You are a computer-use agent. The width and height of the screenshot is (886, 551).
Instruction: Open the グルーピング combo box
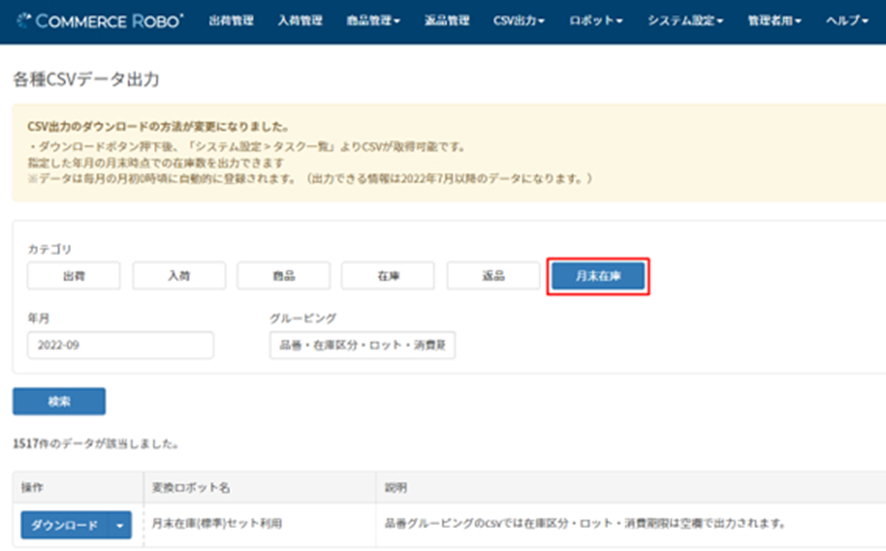click(362, 345)
